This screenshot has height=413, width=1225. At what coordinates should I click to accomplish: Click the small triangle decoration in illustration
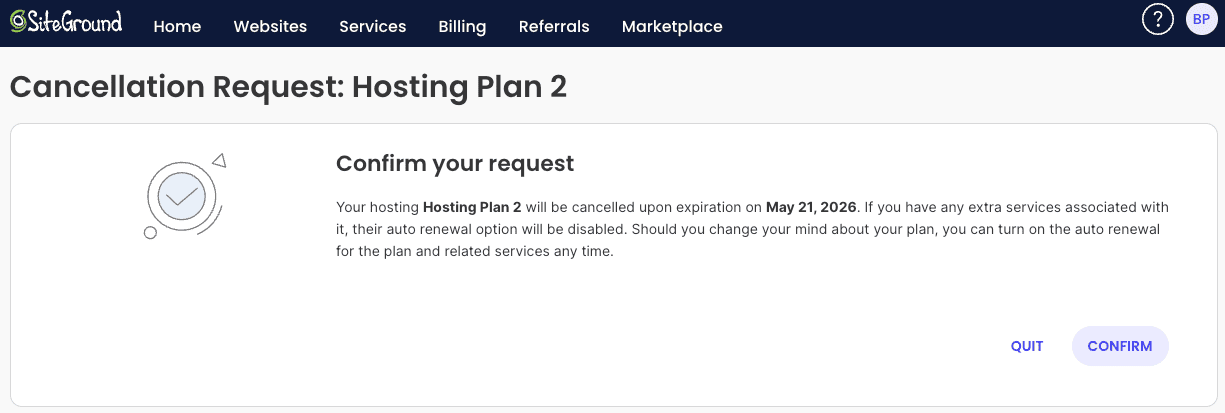219,159
